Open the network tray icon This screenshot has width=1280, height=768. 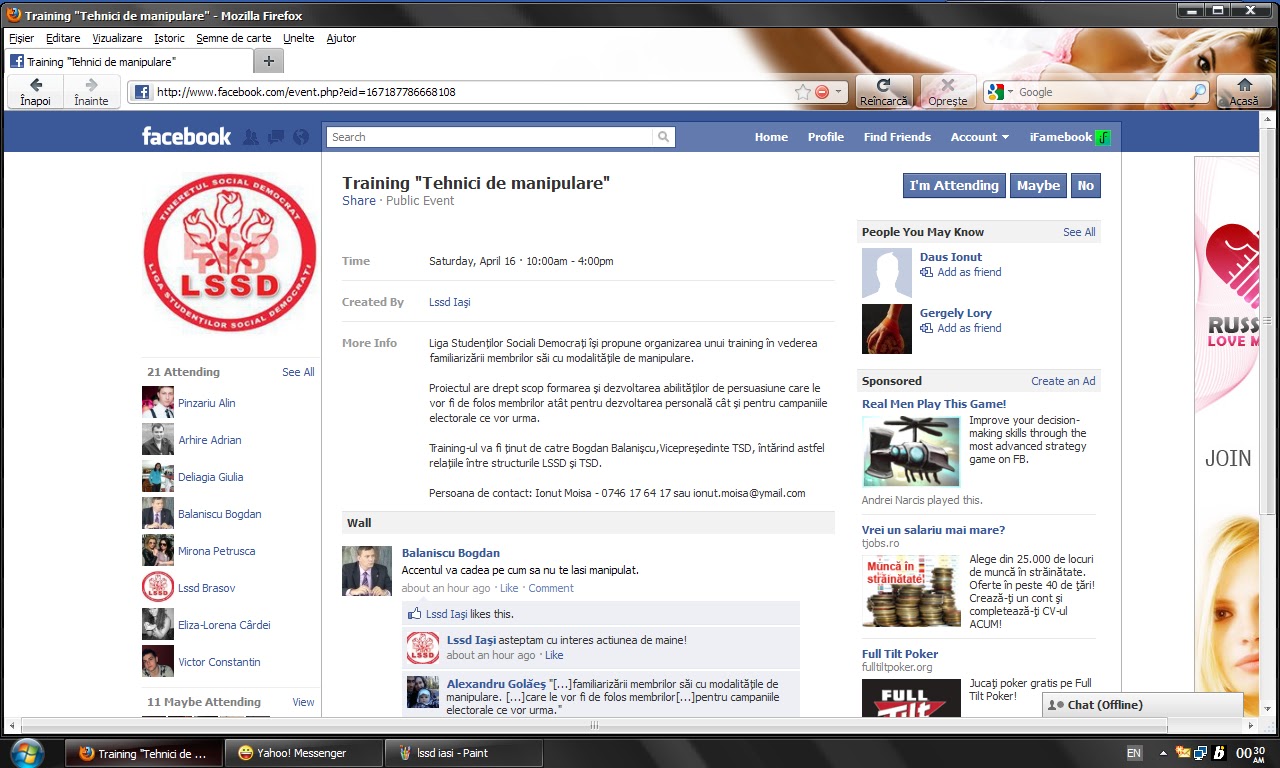(1201, 752)
